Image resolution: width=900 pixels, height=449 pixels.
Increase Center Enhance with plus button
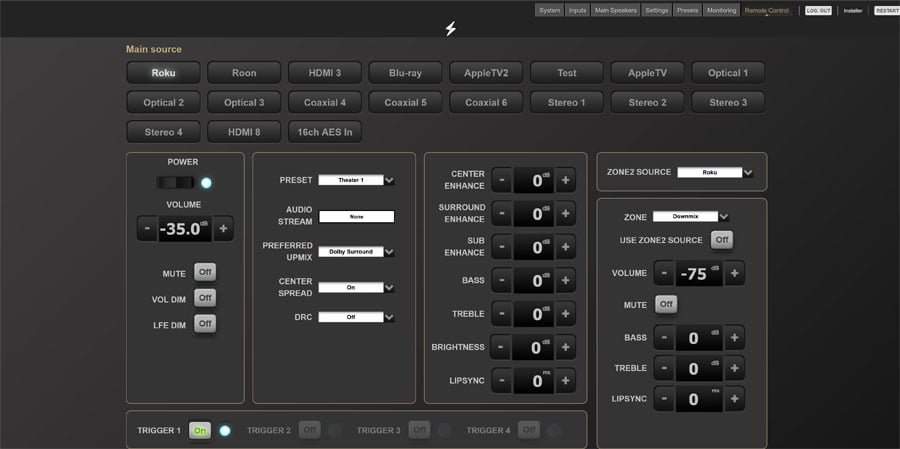(x=565, y=180)
